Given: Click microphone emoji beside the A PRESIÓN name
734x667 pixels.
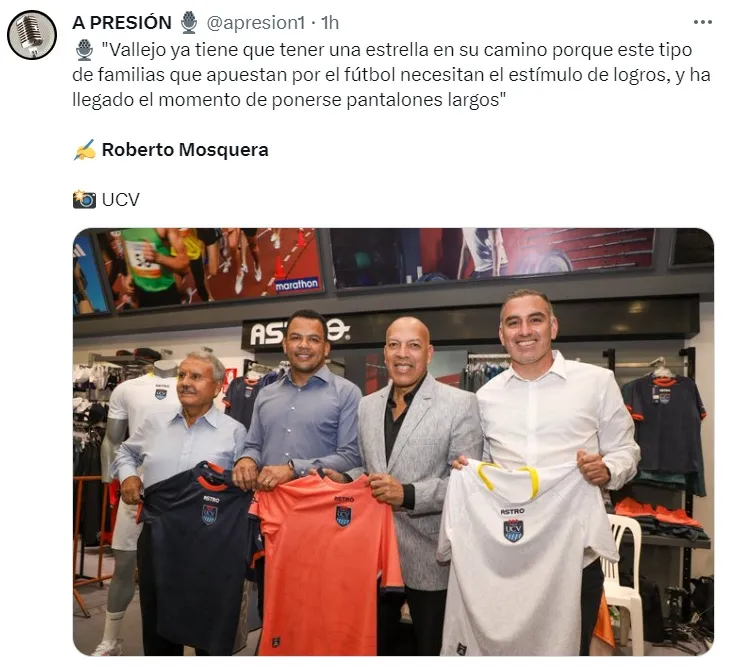Looking at the screenshot, I should [189, 22].
